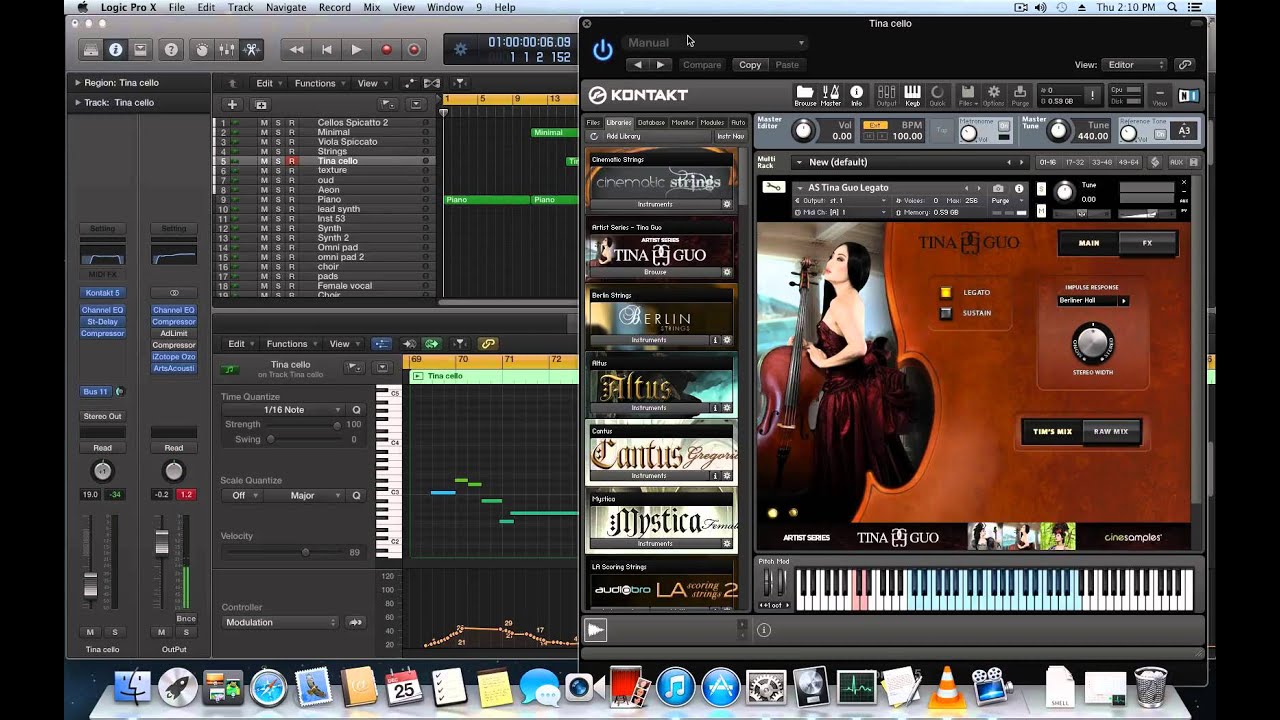The image size is (1280, 720).
Task: Switch to Kontakt Files tab
Action: pyautogui.click(x=593, y=123)
